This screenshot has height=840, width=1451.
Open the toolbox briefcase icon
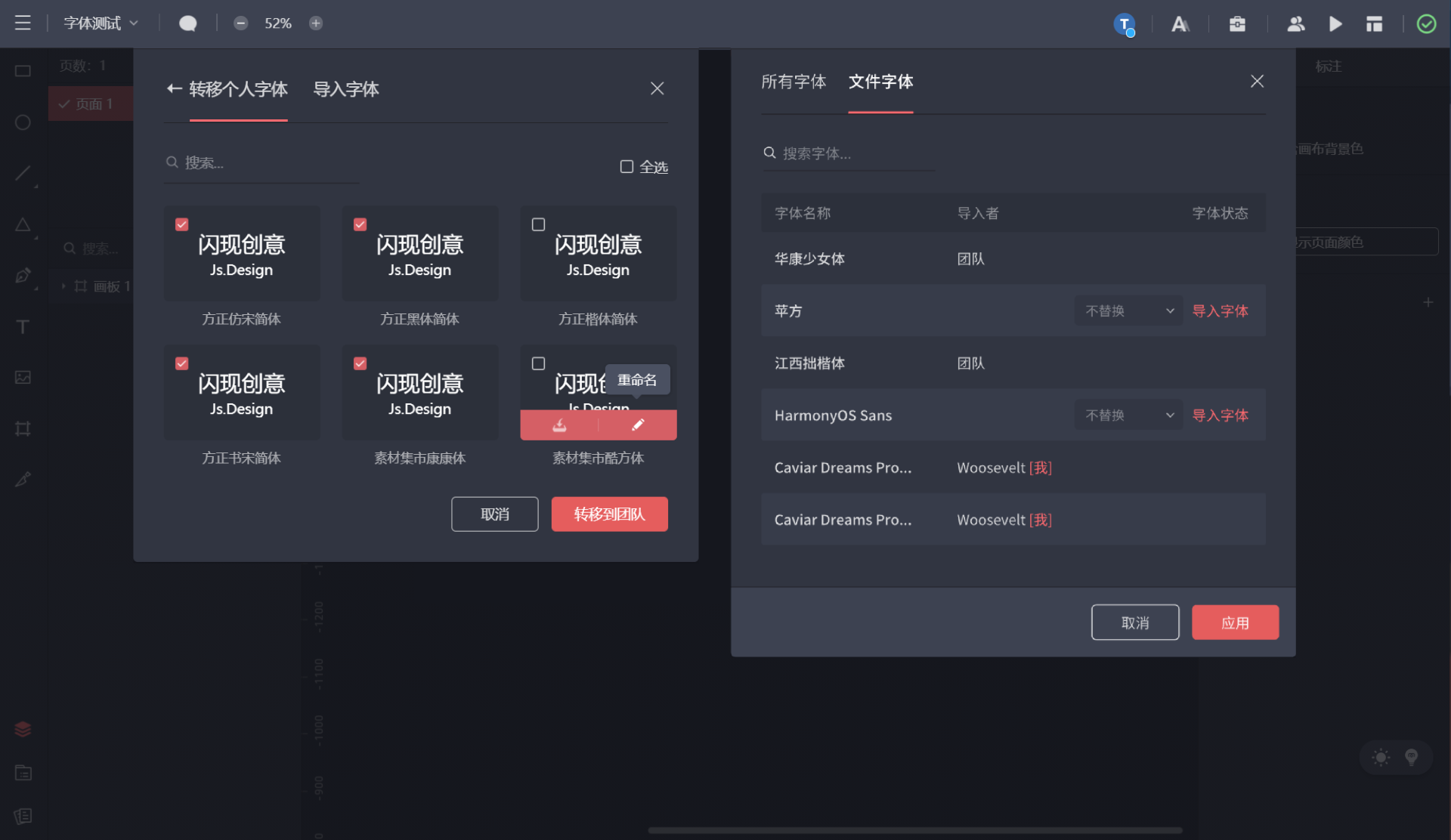[x=1237, y=24]
